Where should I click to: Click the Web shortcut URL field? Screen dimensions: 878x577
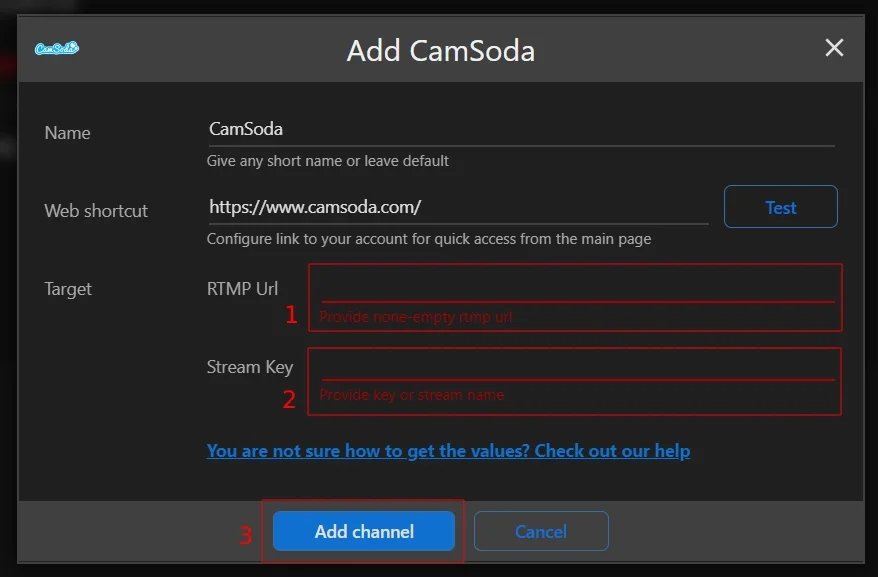pyautogui.click(x=458, y=208)
